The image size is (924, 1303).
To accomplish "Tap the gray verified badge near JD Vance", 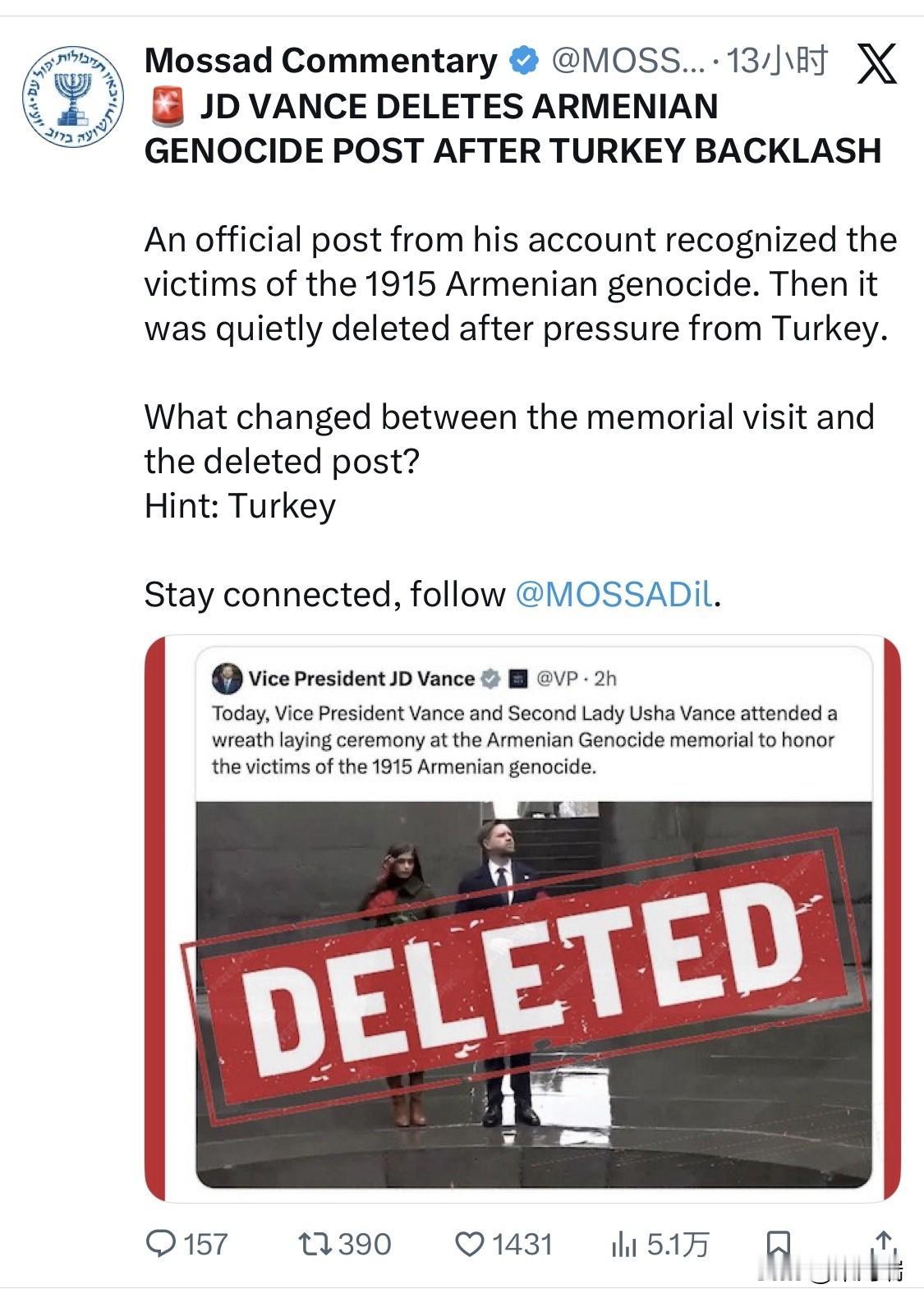I will 490,679.
